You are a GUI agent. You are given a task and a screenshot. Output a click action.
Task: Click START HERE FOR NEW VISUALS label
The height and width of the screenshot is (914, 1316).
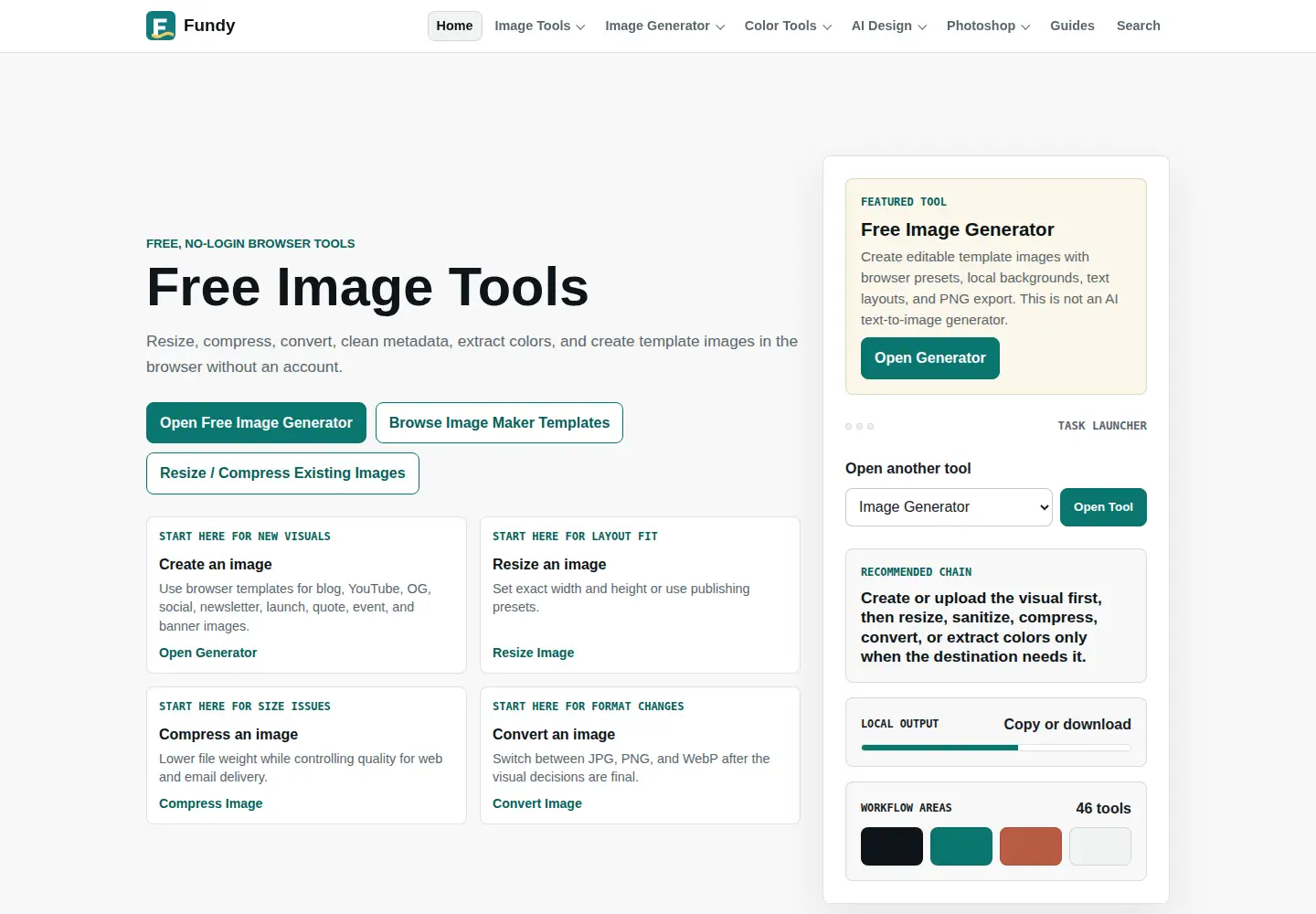pos(245,537)
